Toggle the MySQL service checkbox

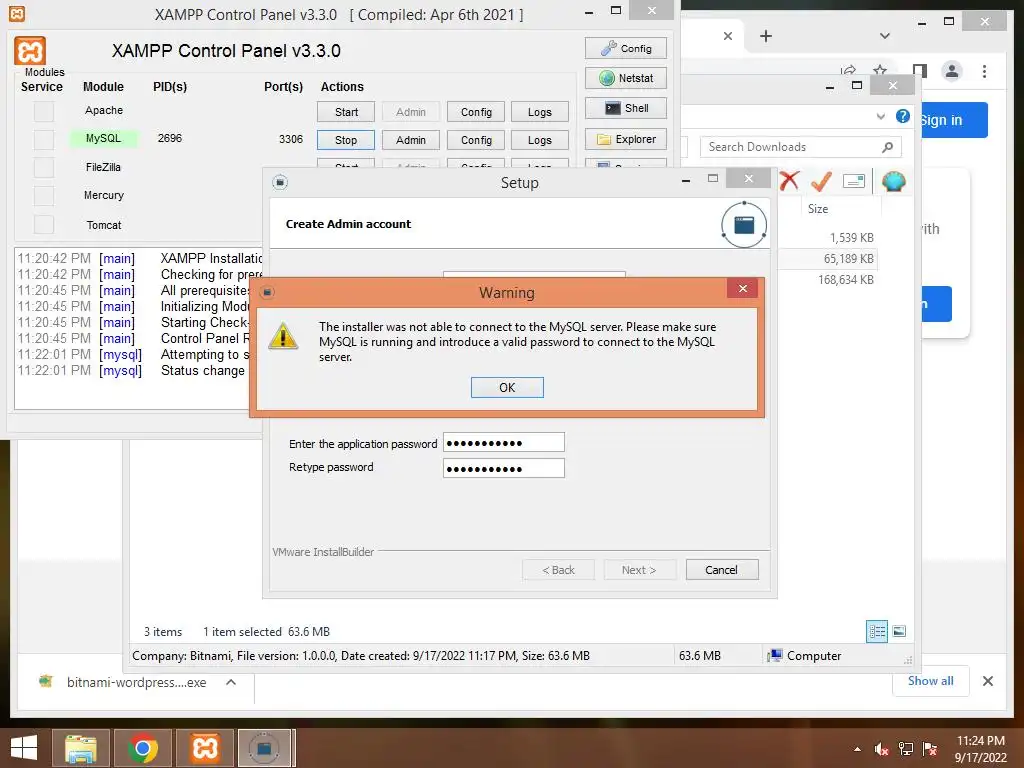pos(44,139)
